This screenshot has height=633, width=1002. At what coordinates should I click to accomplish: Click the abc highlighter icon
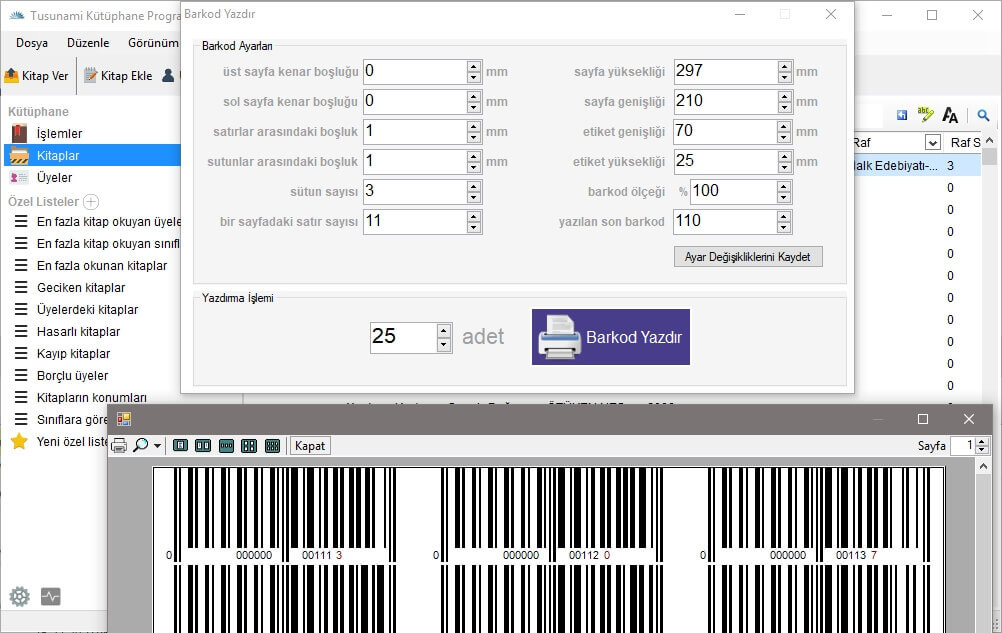(925, 114)
